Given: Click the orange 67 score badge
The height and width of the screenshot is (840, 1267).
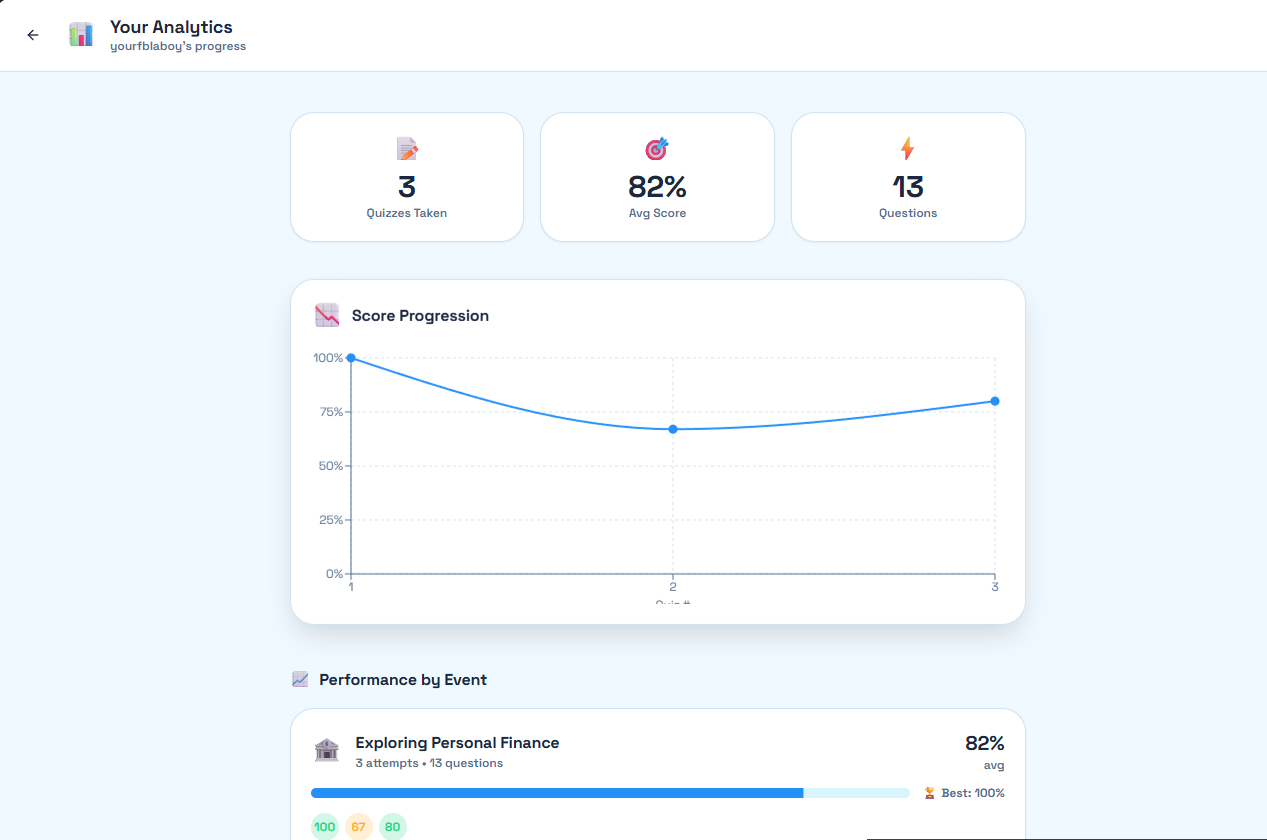Looking at the screenshot, I should 359,827.
